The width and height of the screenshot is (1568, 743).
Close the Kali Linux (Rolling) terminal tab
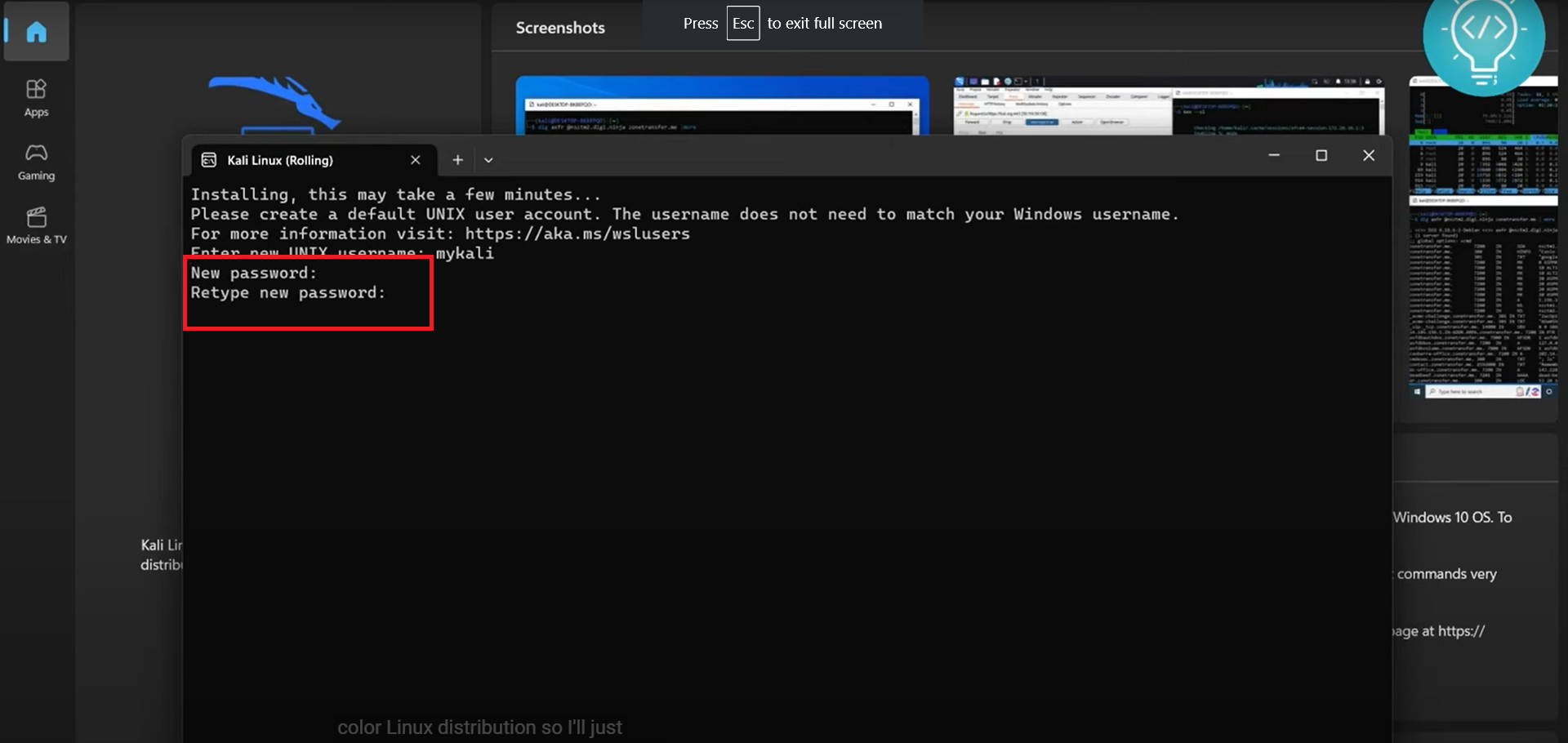415,160
